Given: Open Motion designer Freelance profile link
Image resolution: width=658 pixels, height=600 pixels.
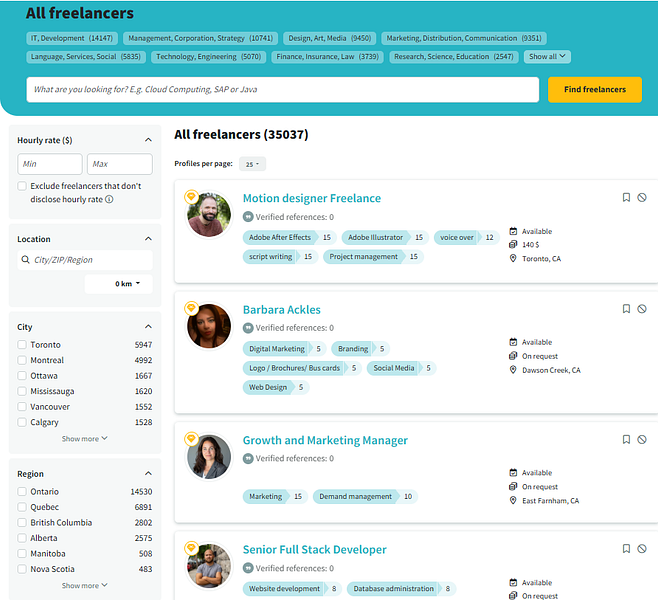Looking at the screenshot, I should 312,198.
